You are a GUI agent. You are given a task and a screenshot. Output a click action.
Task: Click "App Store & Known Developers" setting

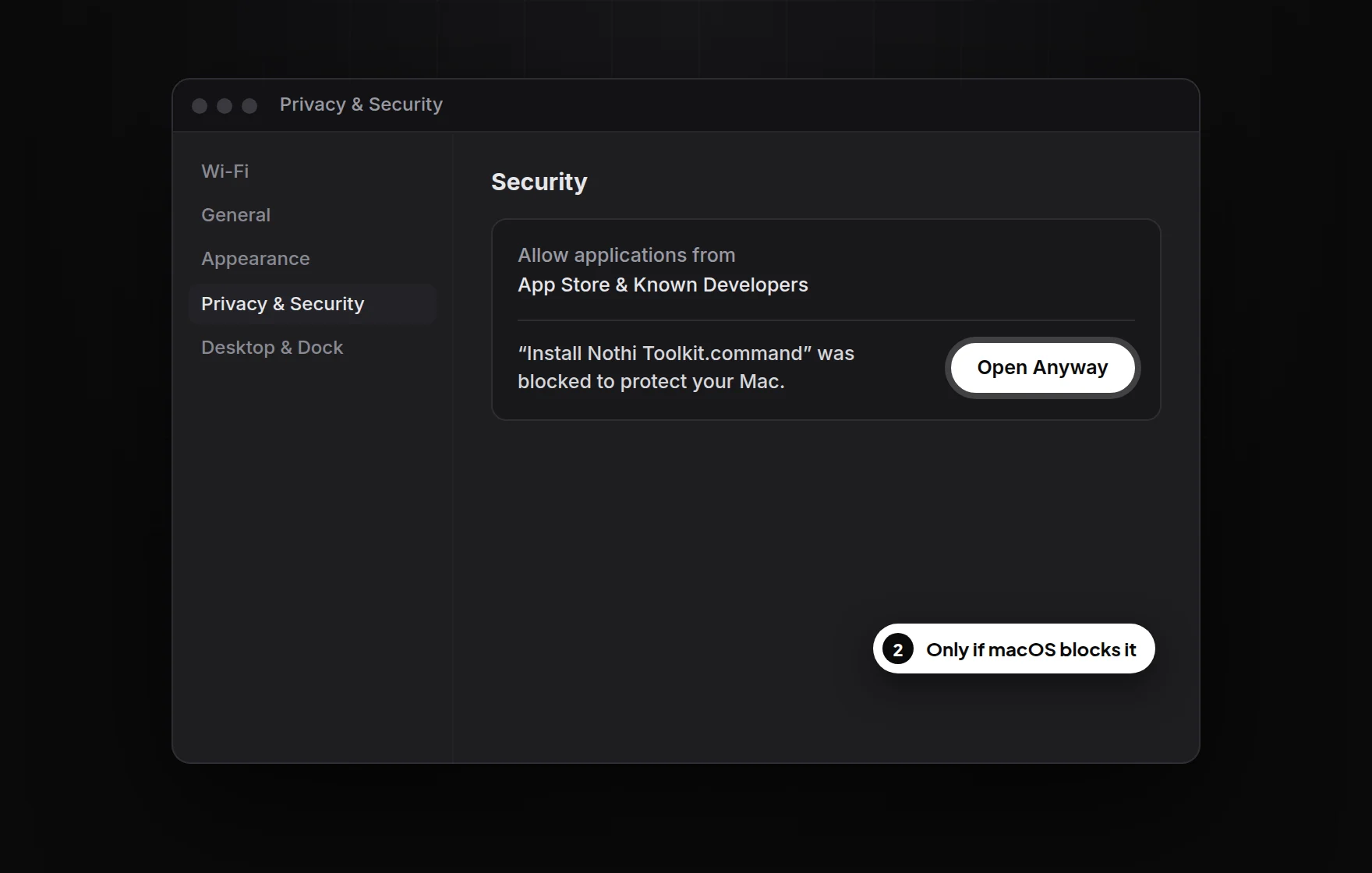663,285
